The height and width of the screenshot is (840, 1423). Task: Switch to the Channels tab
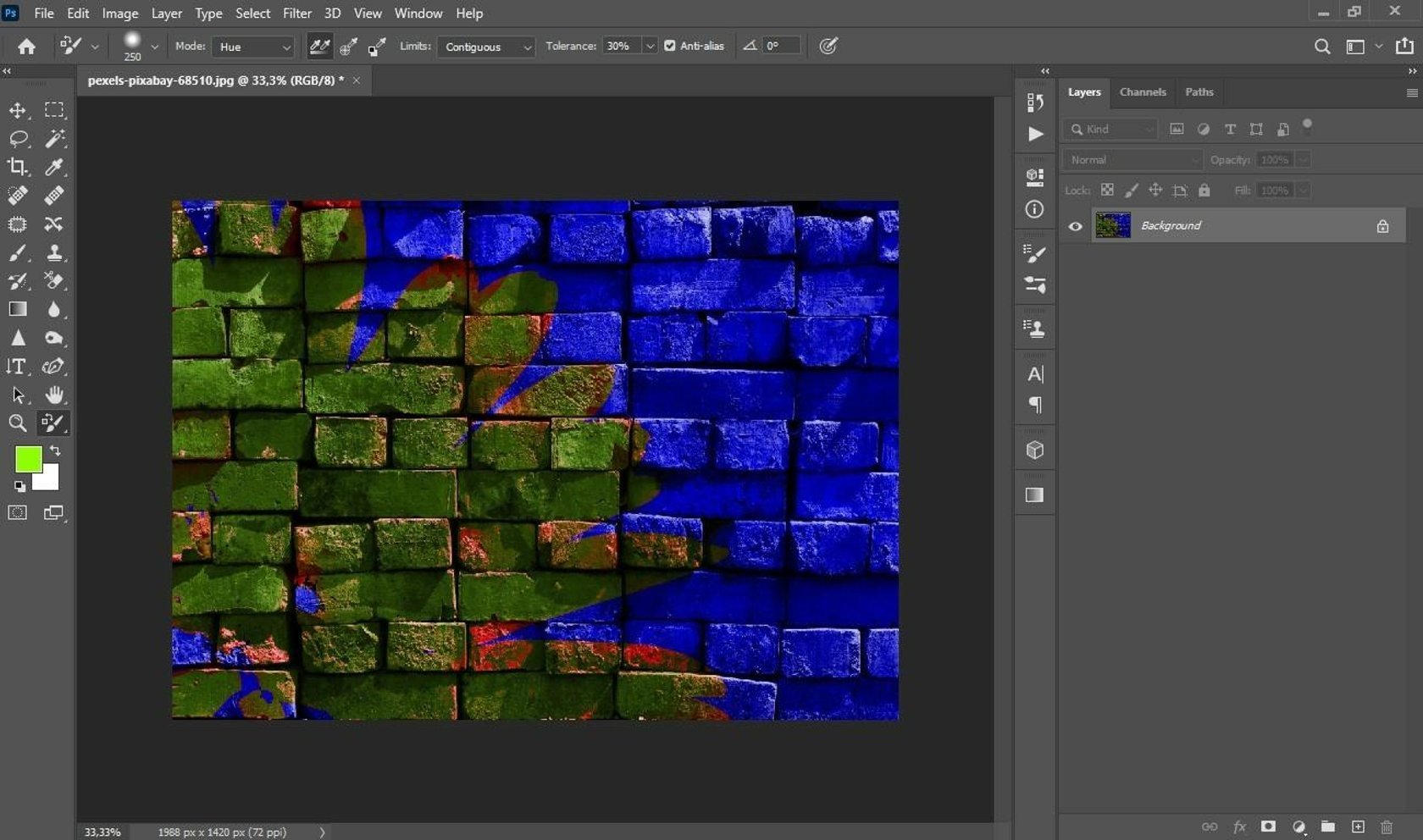(x=1142, y=92)
